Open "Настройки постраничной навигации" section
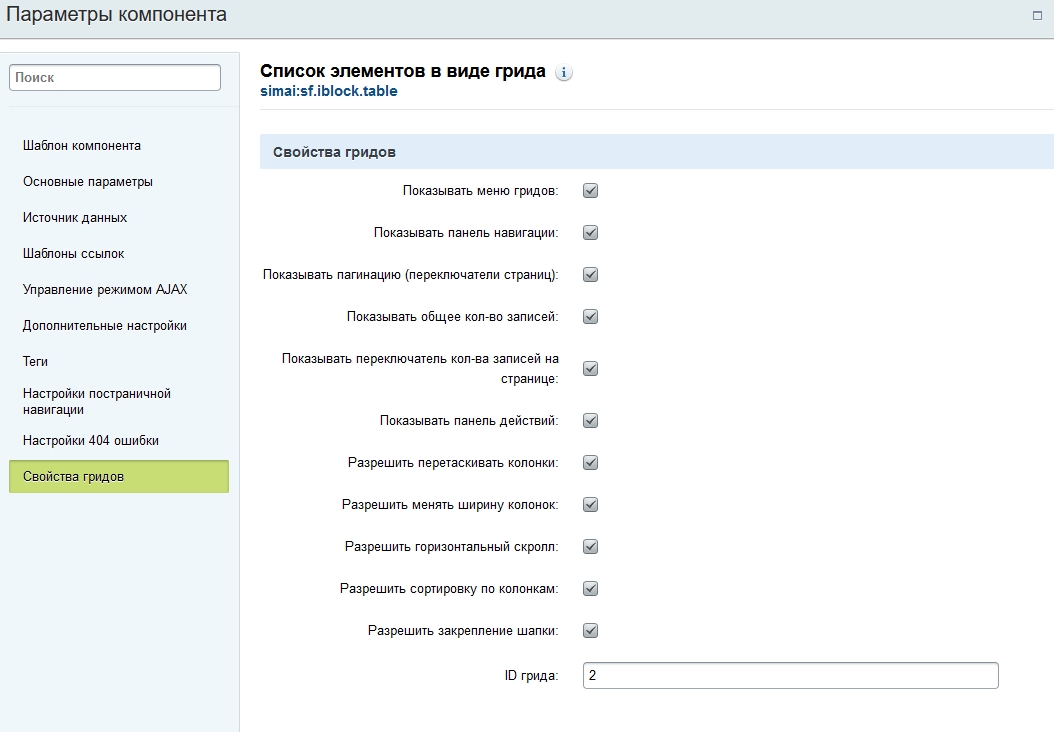Image resolution: width=1054 pixels, height=732 pixels. [97, 402]
